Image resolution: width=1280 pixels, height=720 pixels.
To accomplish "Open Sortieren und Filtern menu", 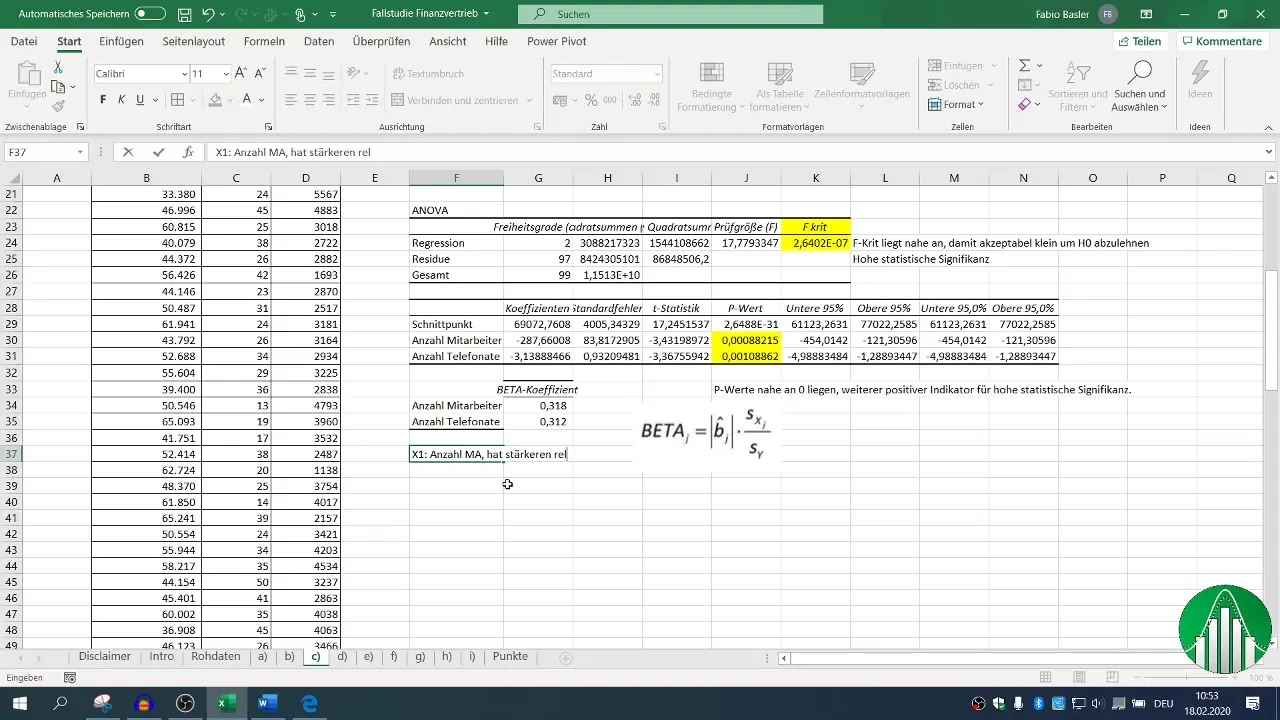I will 1078,87.
